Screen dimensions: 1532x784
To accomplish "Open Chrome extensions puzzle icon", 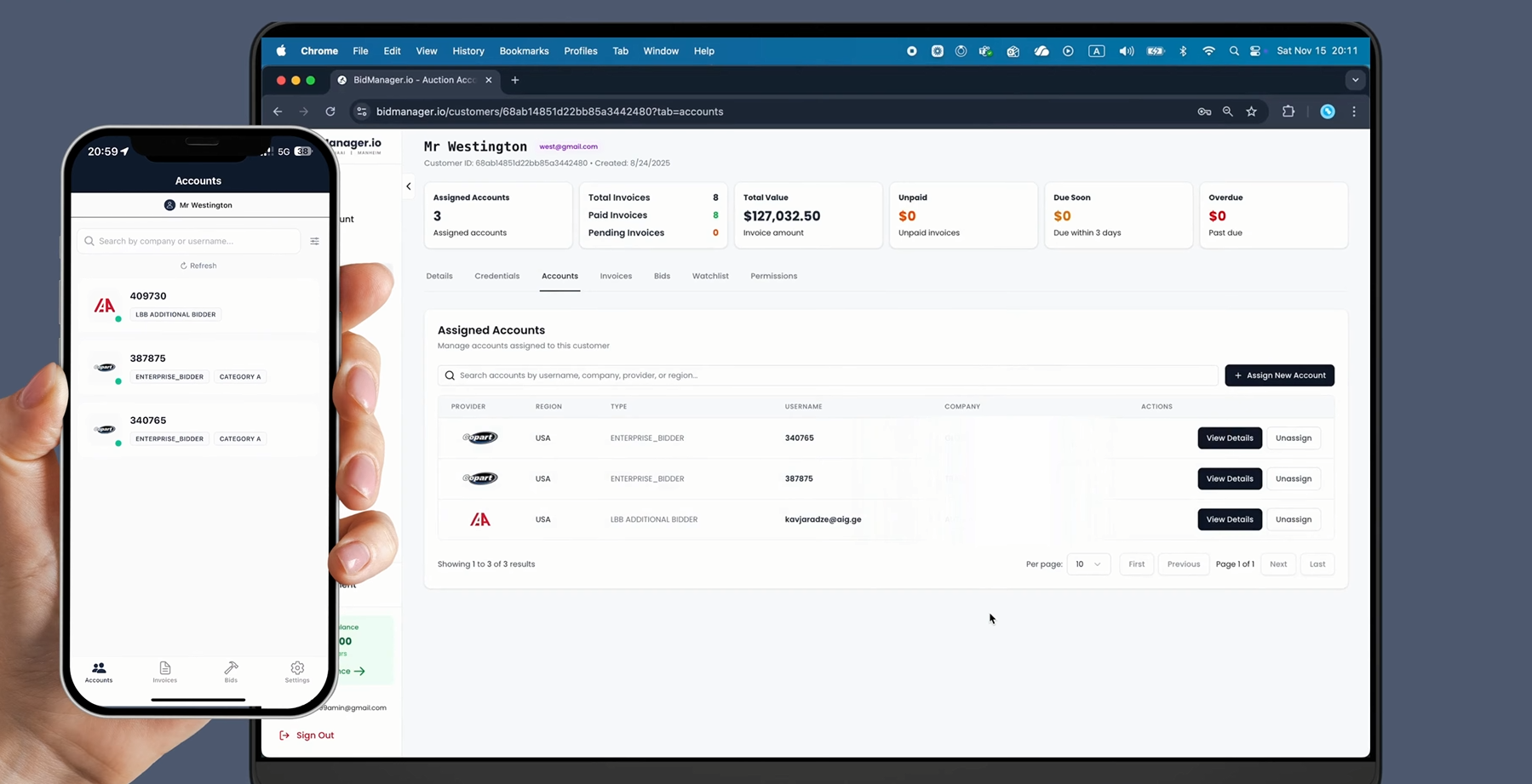I will pos(1288,112).
